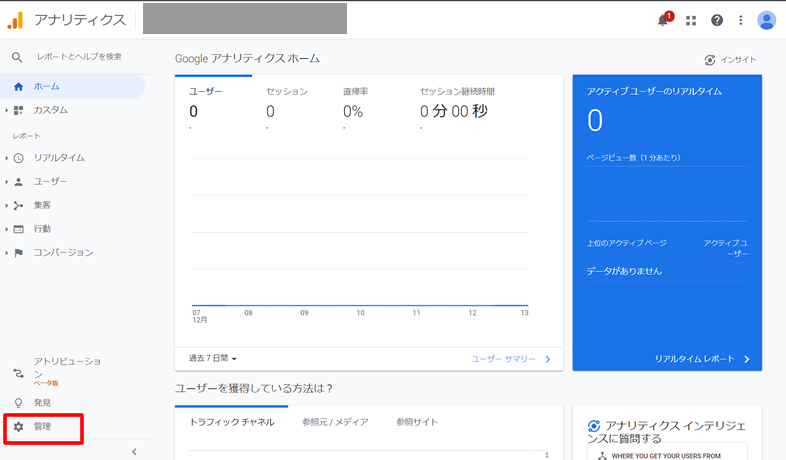Click the ユーザー person icon

19,182
